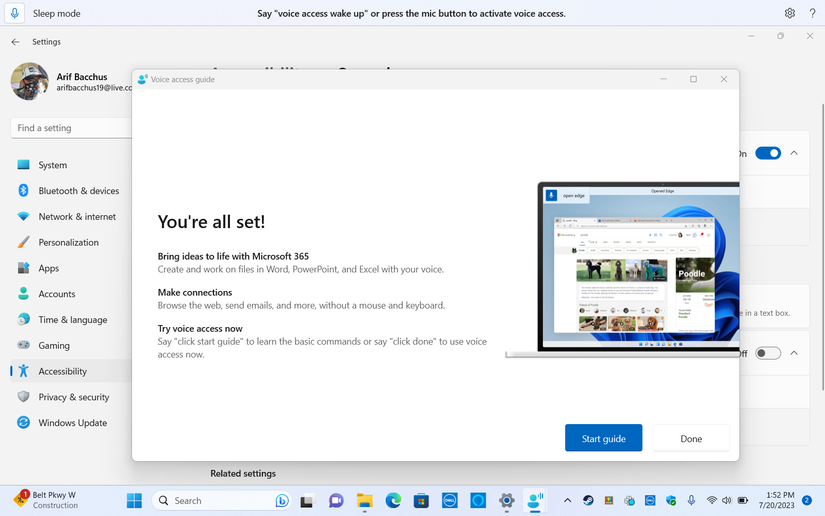
Task: Collapse the section beside the On toggle
Action: point(794,154)
